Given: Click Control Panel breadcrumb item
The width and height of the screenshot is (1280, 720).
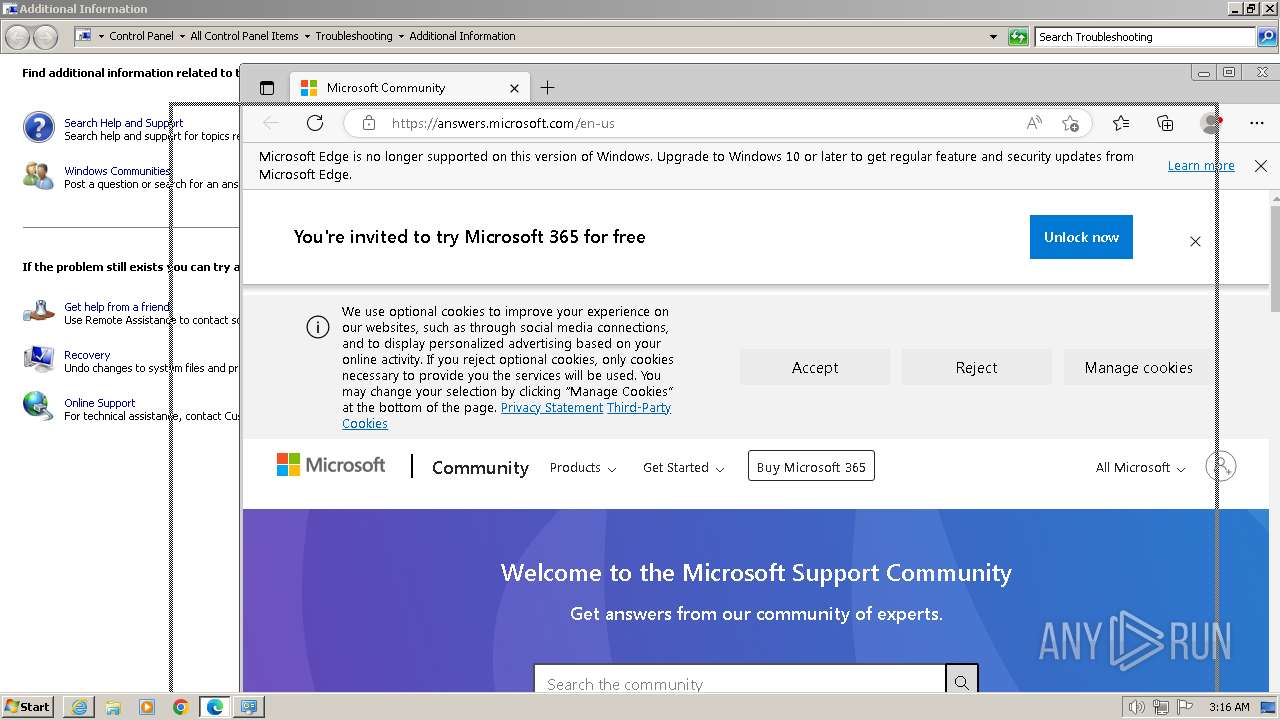Looking at the screenshot, I should (141, 37).
